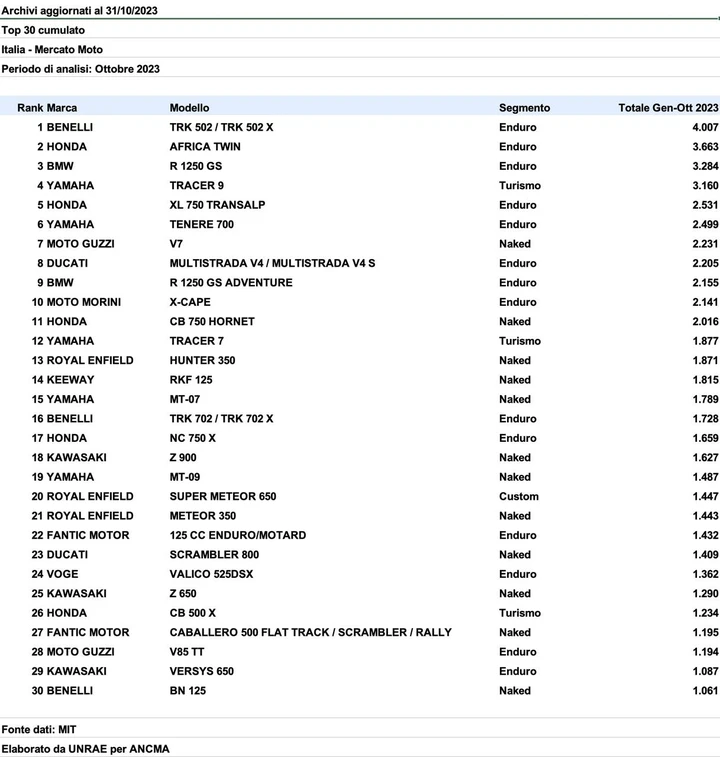Click the TRACER 9 Turismo segment cell
This screenshot has height=757, width=720.
click(x=520, y=185)
